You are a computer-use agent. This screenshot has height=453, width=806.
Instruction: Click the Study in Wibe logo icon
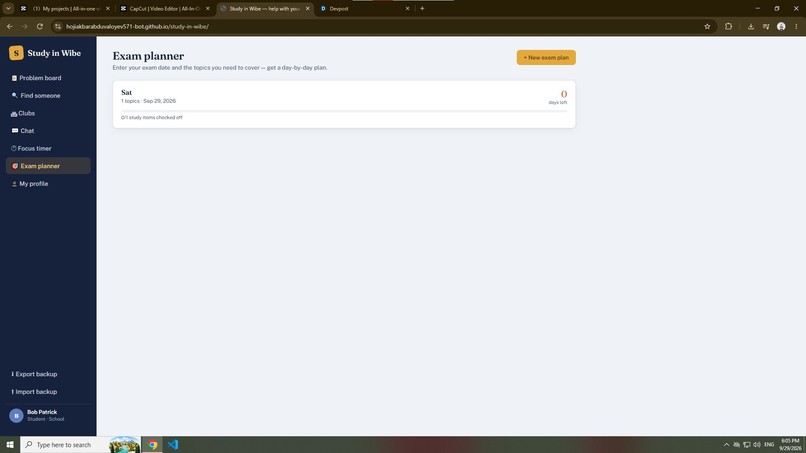tap(16, 53)
